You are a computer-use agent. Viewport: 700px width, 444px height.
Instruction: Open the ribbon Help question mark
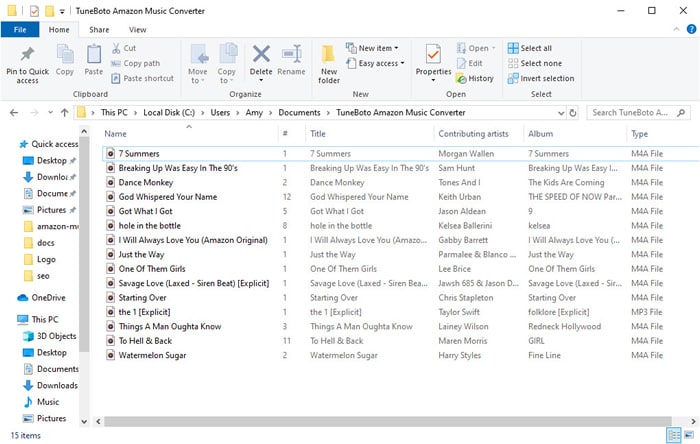(691, 29)
